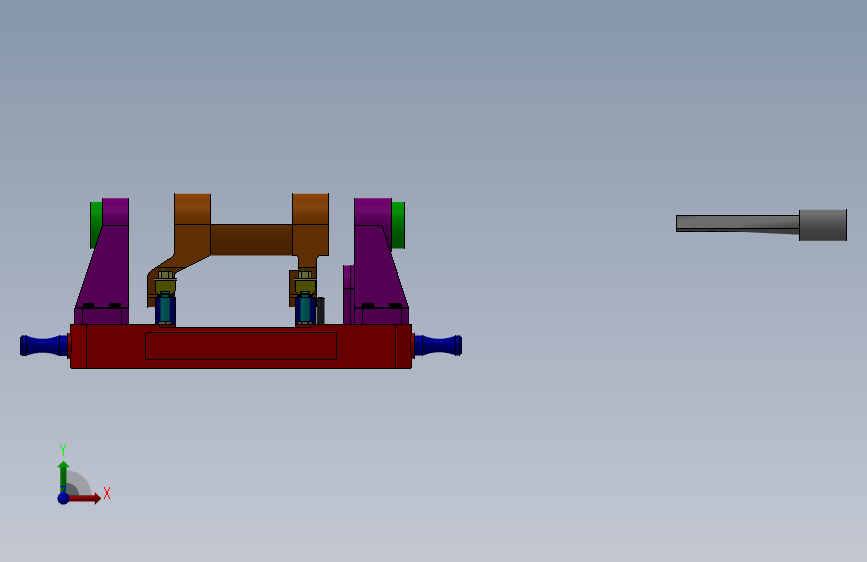Click the green Y label of triad
Image resolution: width=867 pixels, height=562 pixels.
[63, 450]
